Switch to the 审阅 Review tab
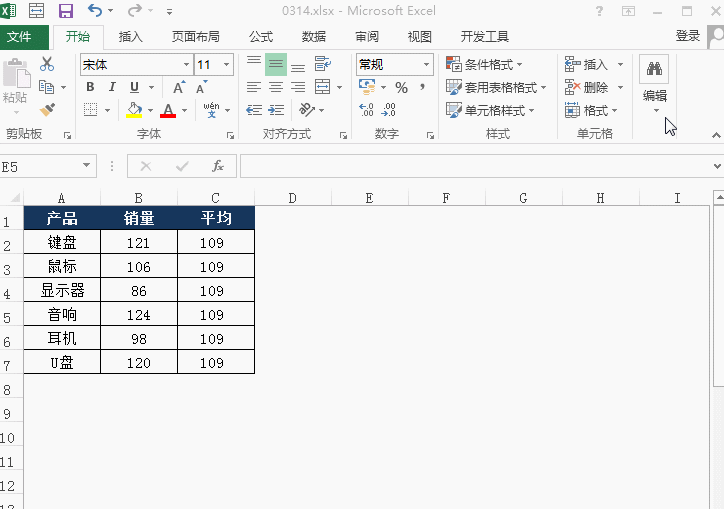Viewport: 724px width, 509px height. (x=367, y=37)
